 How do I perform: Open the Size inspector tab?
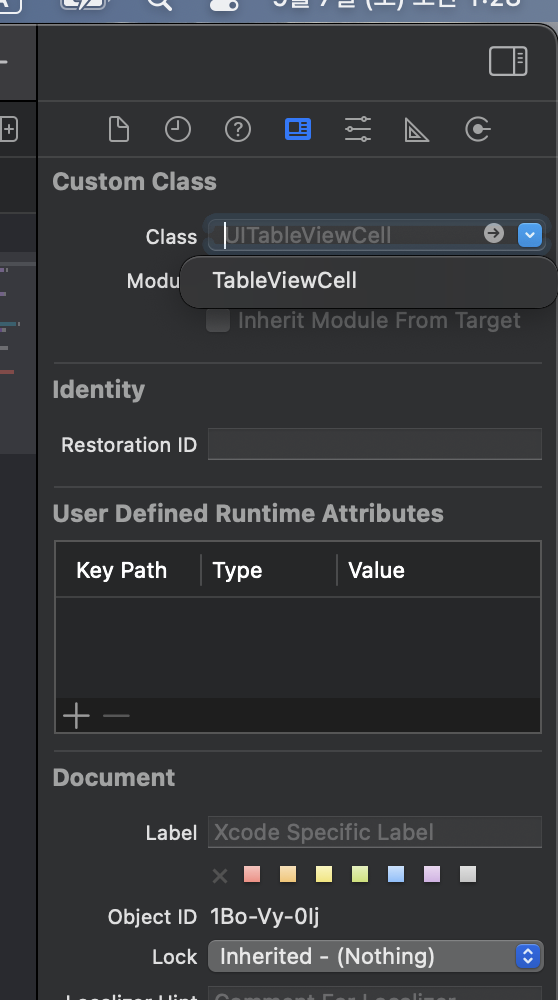click(417, 130)
